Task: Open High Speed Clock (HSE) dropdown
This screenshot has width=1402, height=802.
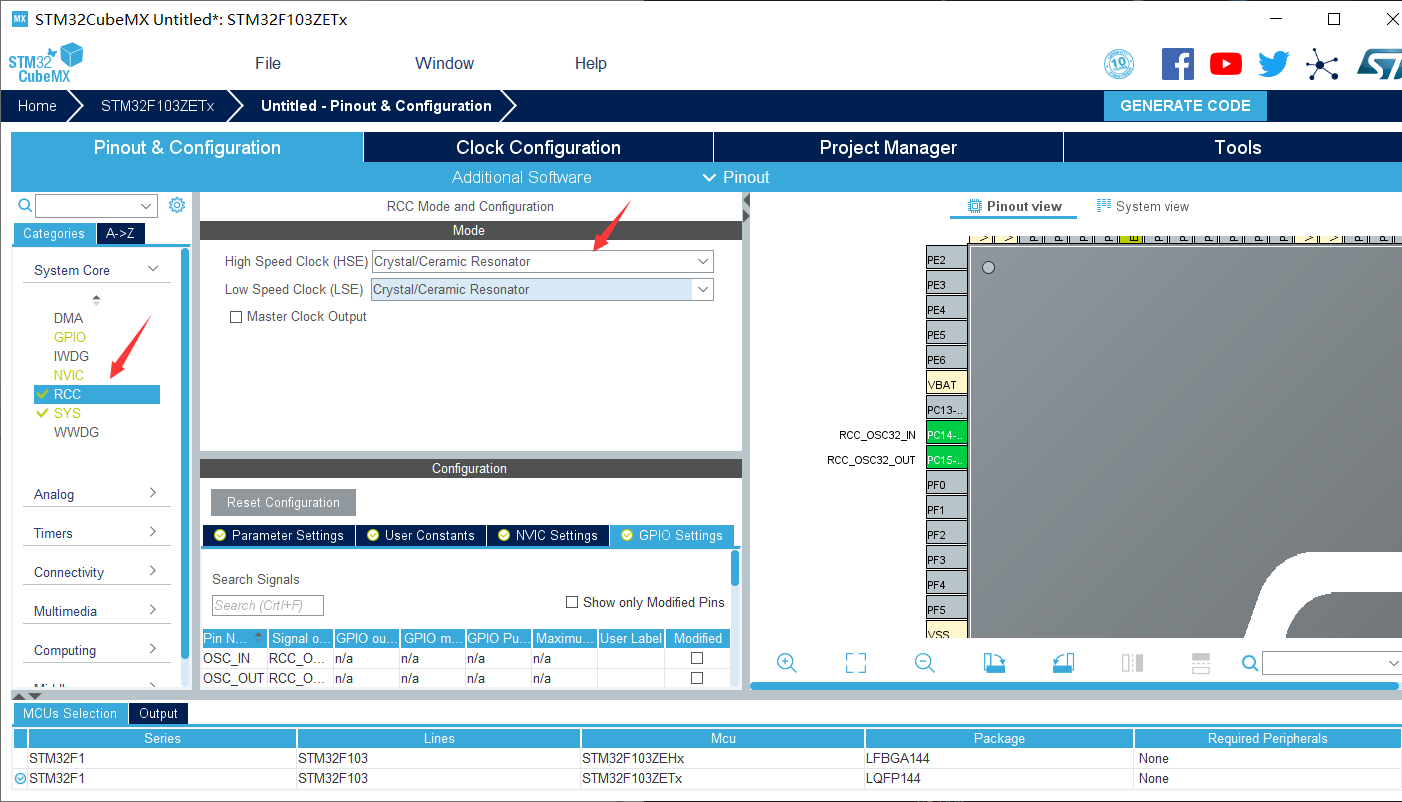Action: 542,261
